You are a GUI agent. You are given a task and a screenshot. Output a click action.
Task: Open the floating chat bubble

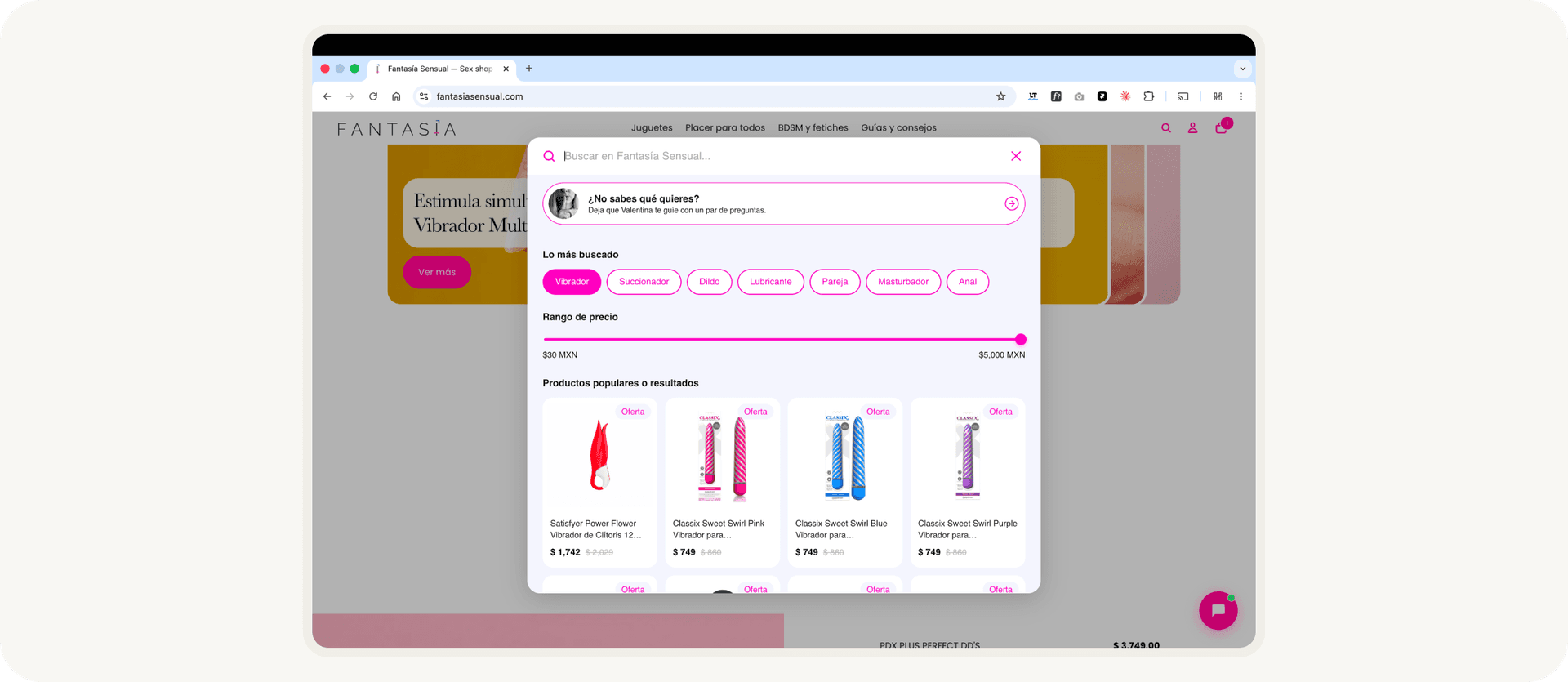(x=1218, y=610)
